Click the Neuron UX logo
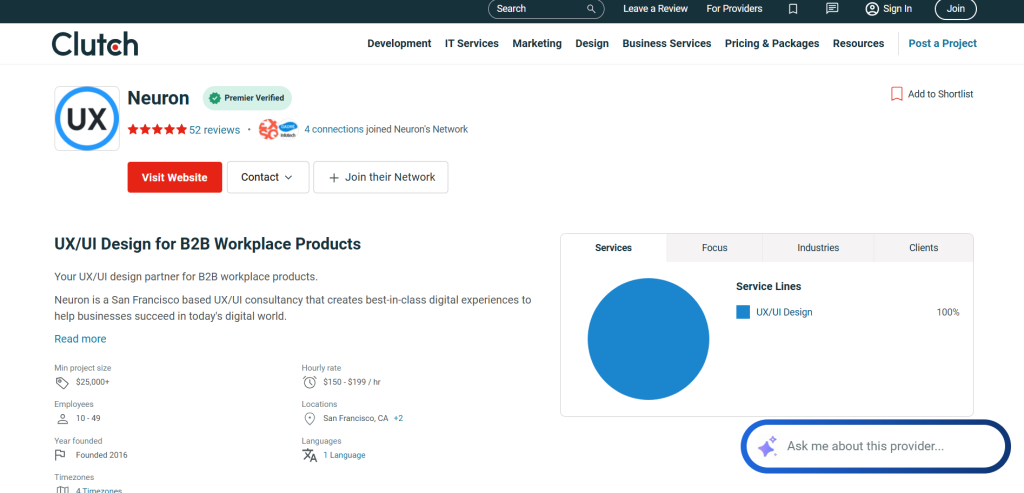Screen dimensions: 1024x493 (86, 118)
